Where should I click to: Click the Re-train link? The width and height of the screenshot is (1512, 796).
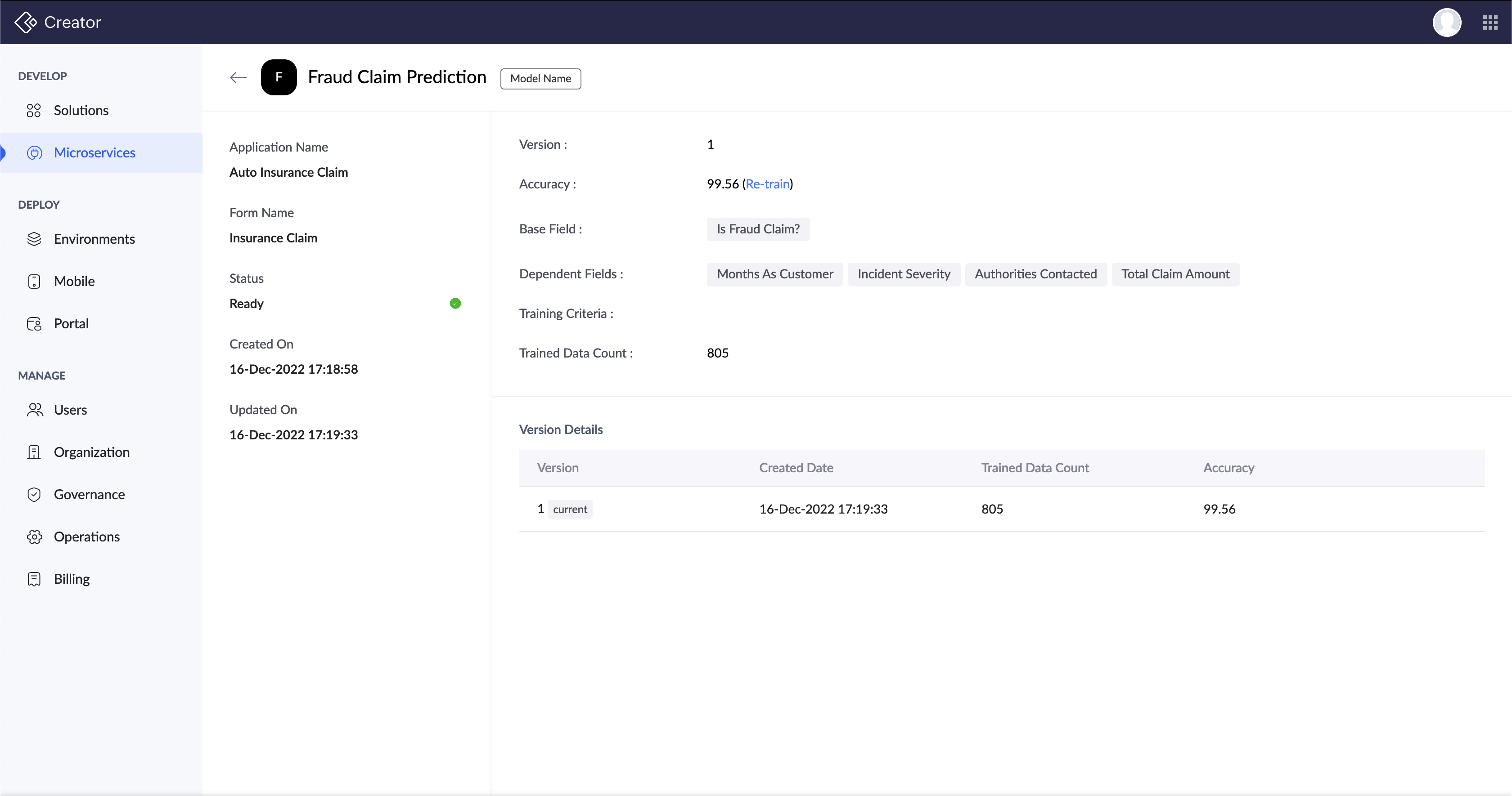point(767,183)
